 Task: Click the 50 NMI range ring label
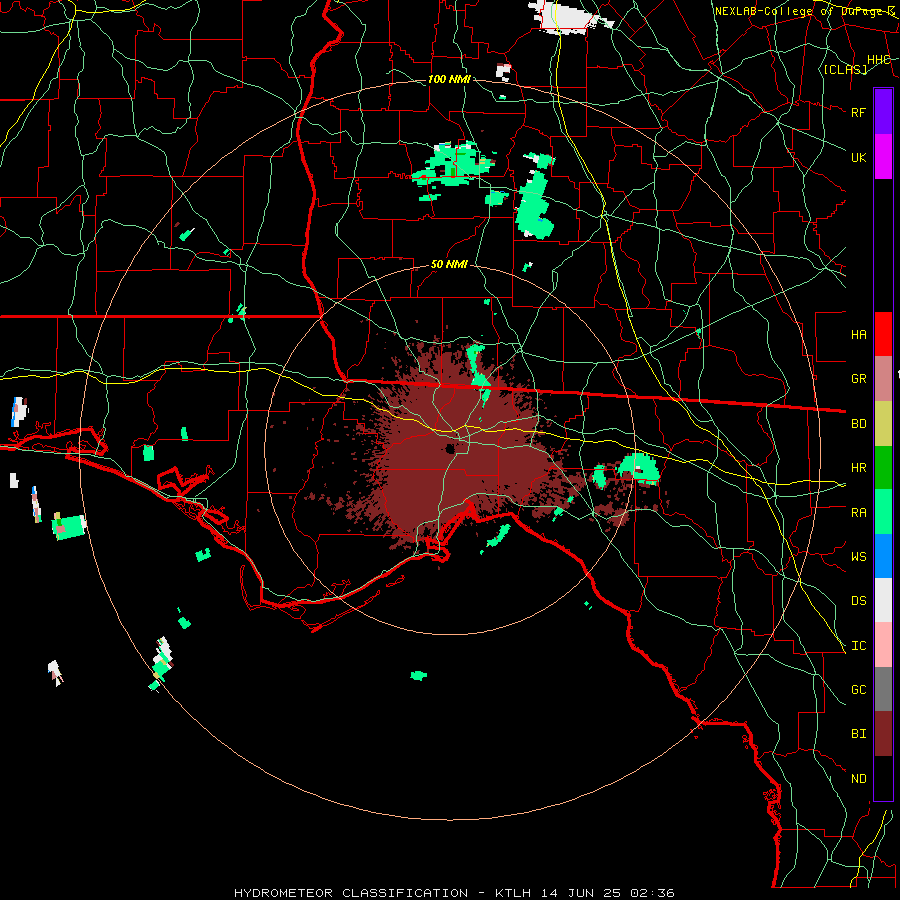click(x=449, y=264)
